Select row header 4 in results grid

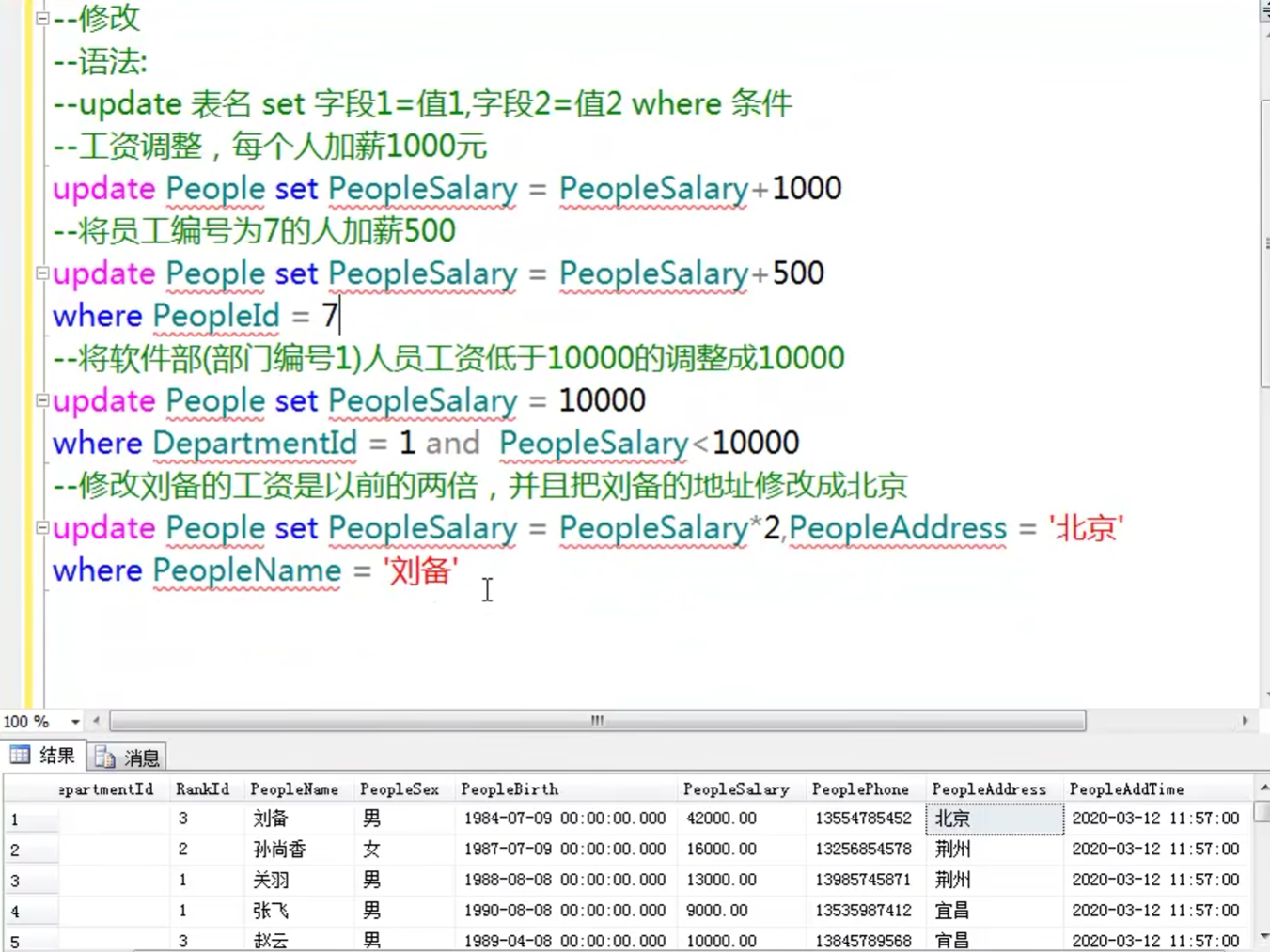click(x=30, y=913)
